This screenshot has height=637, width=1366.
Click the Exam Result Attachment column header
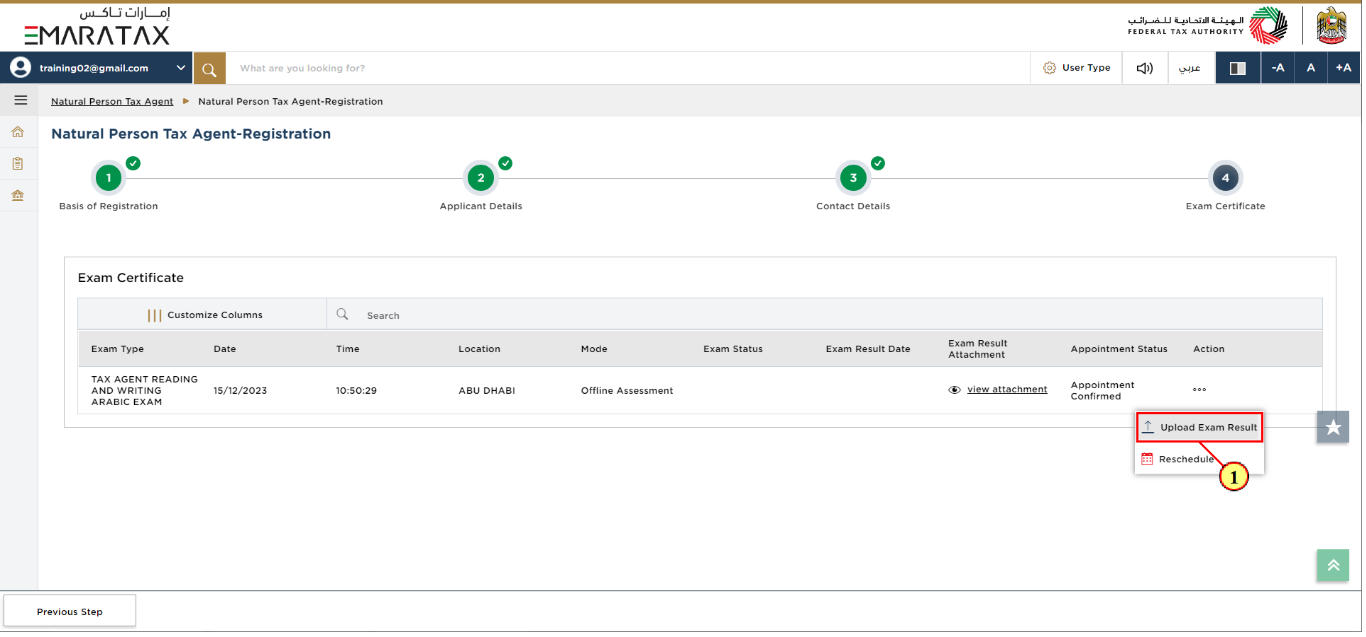978,349
